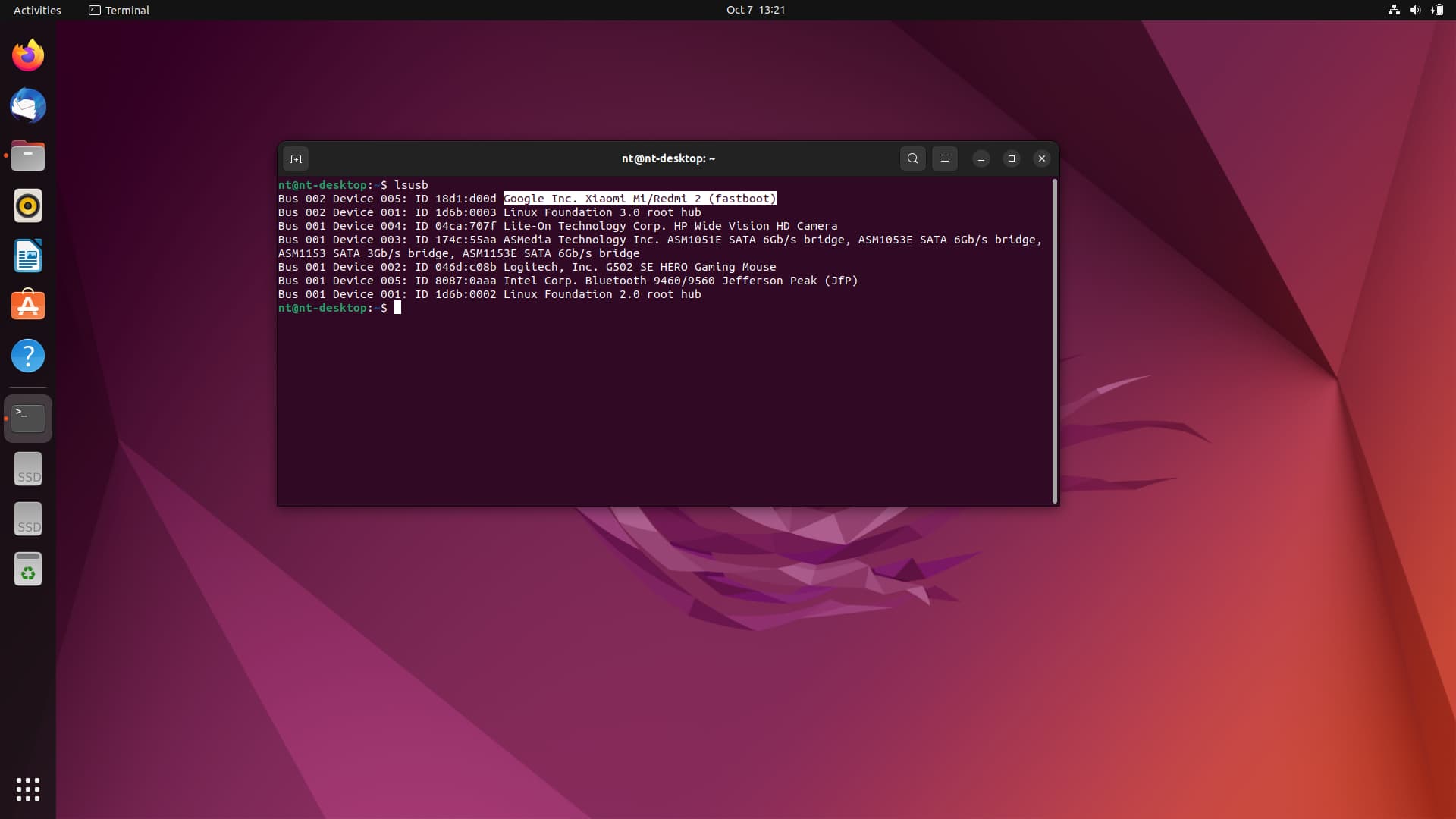Show the applications grid
Viewport: 1456px width, 819px height.
(28, 789)
